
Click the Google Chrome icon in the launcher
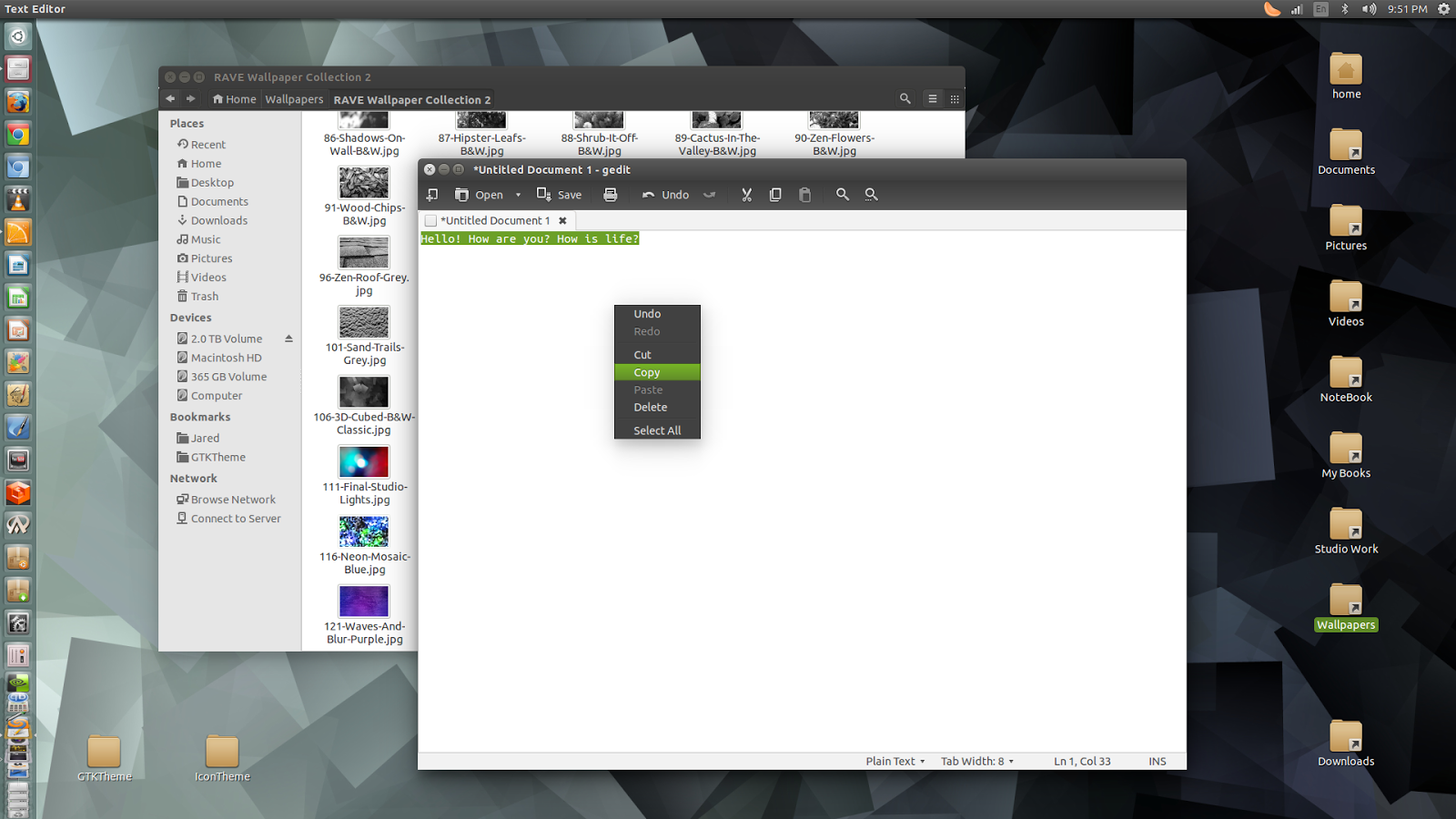[18, 135]
